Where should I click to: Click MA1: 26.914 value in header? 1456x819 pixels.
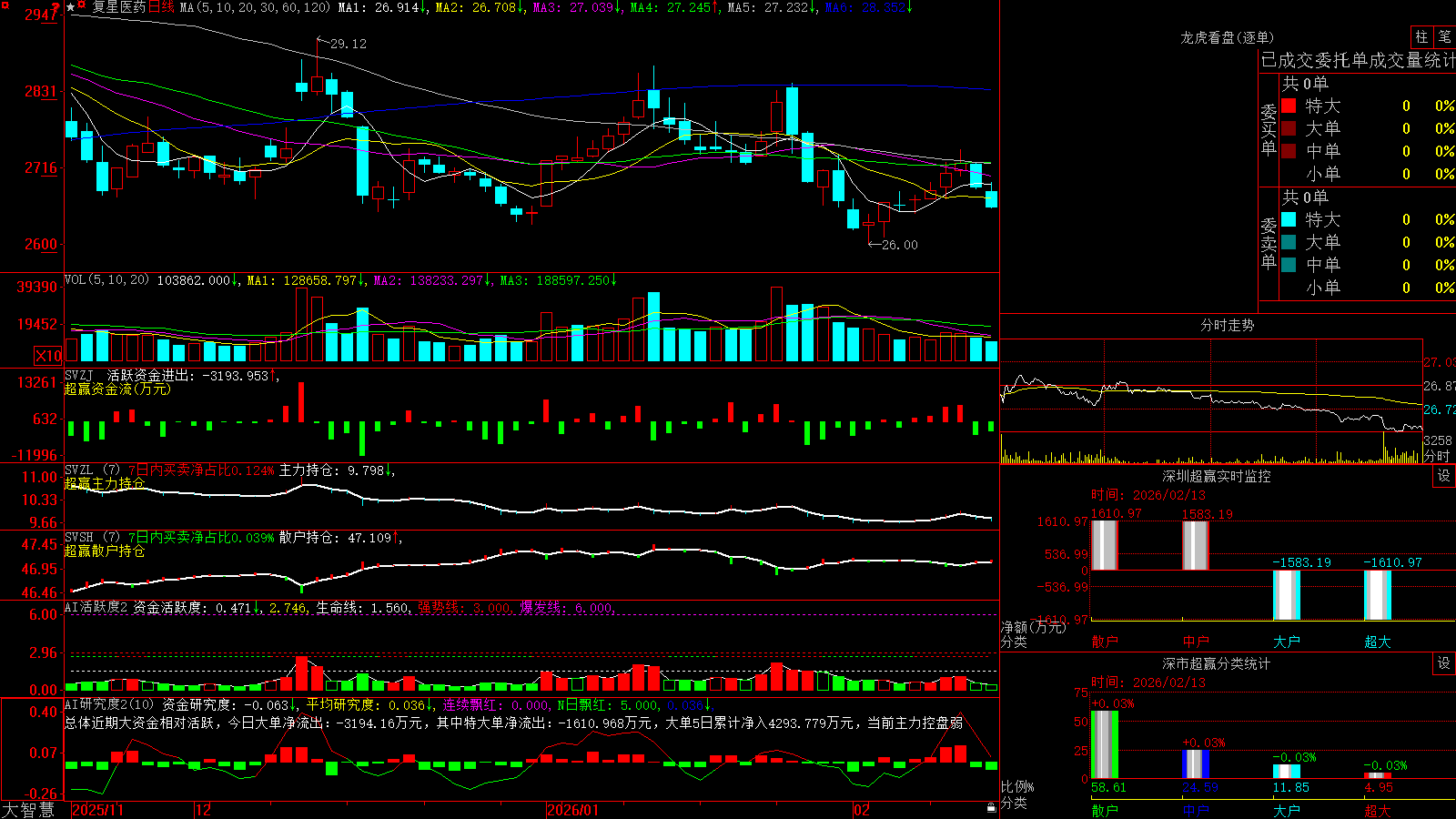[x=382, y=7]
